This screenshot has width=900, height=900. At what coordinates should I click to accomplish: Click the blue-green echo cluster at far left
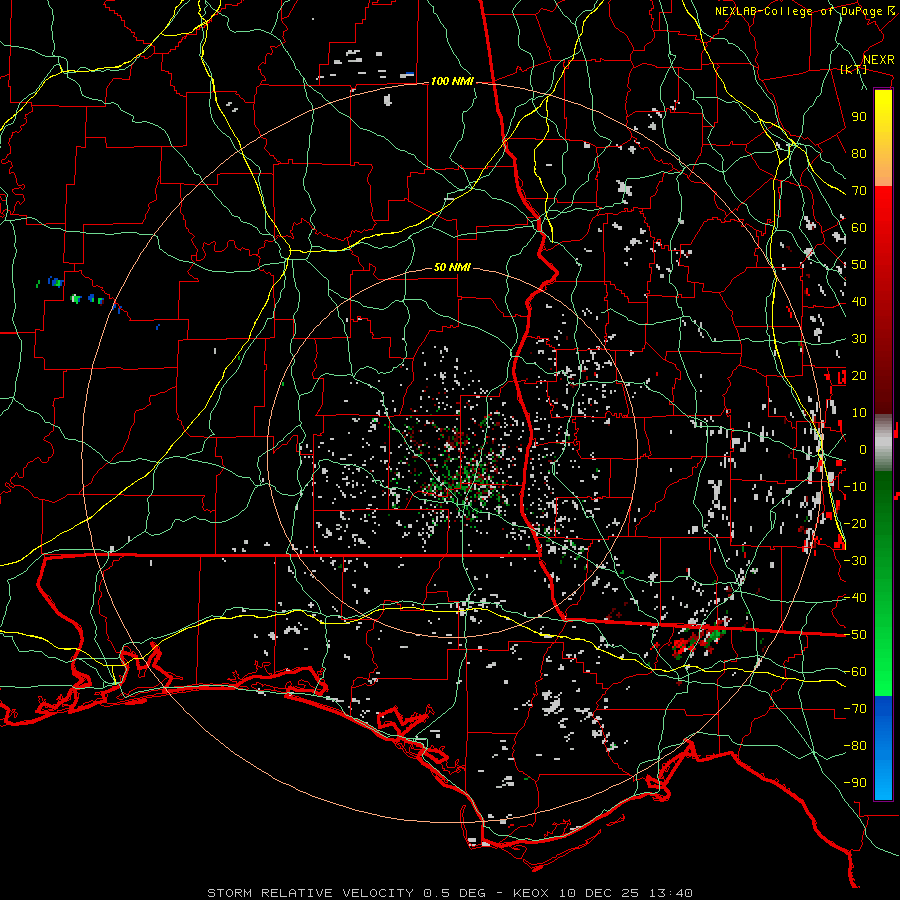click(x=77, y=292)
